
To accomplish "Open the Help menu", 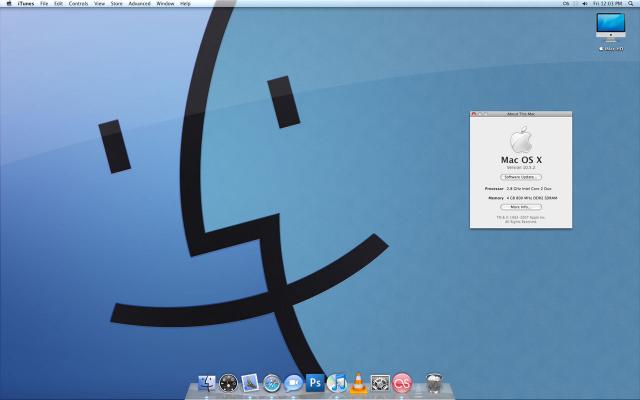I will point(185,4).
